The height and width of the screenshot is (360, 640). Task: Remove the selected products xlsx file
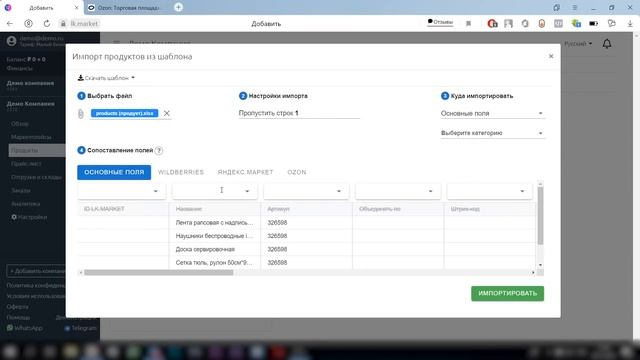tap(167, 113)
